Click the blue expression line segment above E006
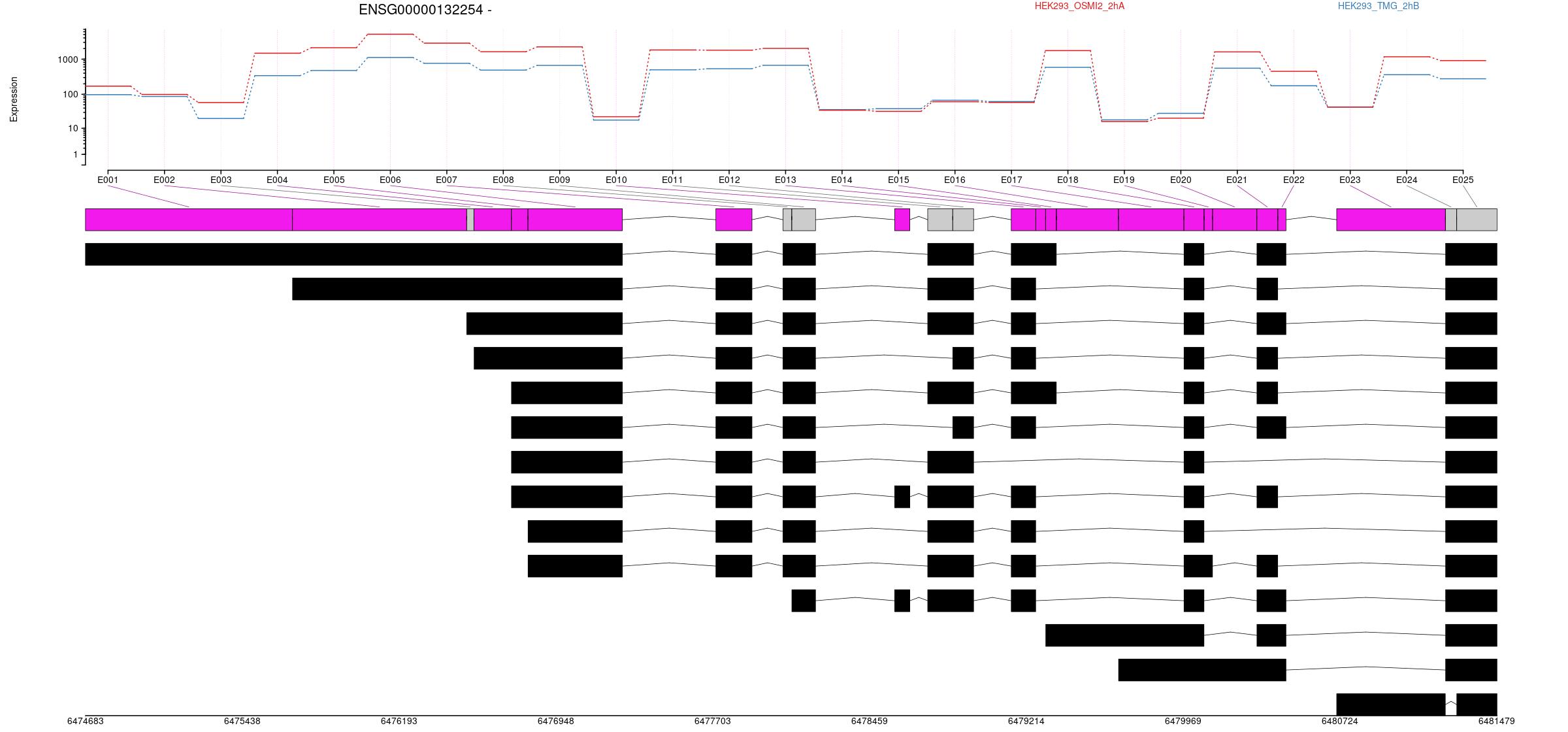Viewport: 1568px width, 732px height. pos(390,58)
